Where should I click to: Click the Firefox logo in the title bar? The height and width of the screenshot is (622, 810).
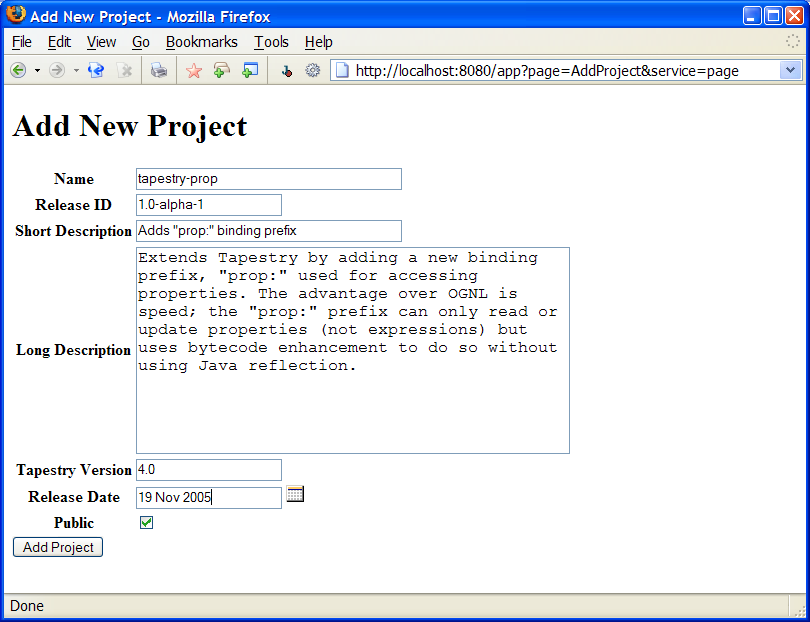tap(16, 16)
